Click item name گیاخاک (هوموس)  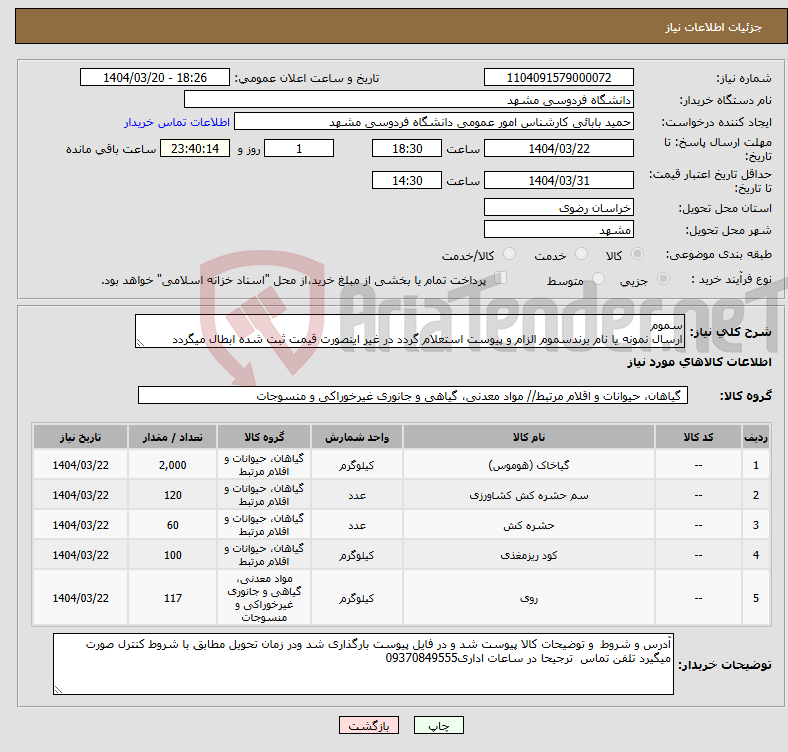[529, 465]
